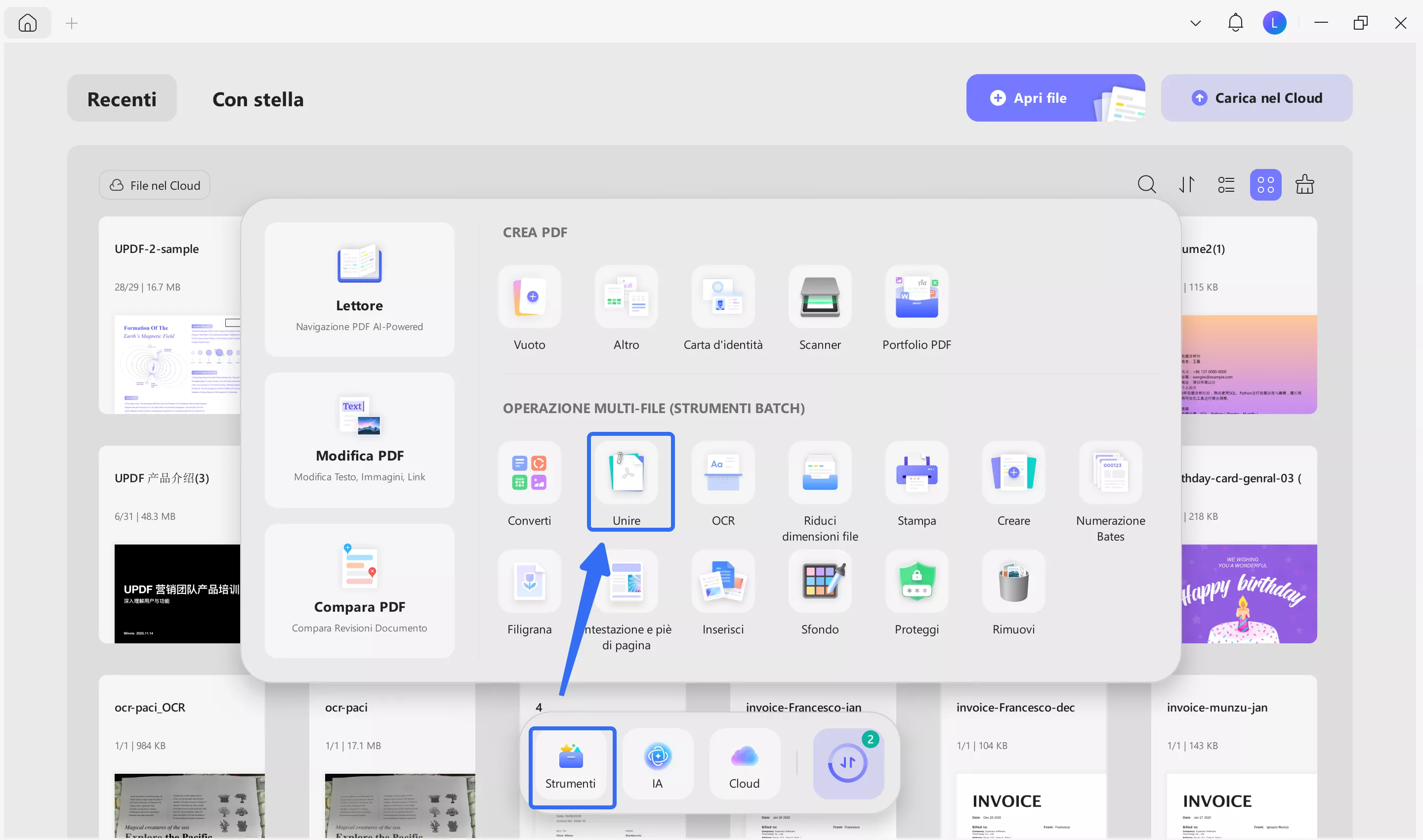Toggle File nel Cloud filter
The width and height of the screenshot is (1423, 840).
(x=155, y=185)
